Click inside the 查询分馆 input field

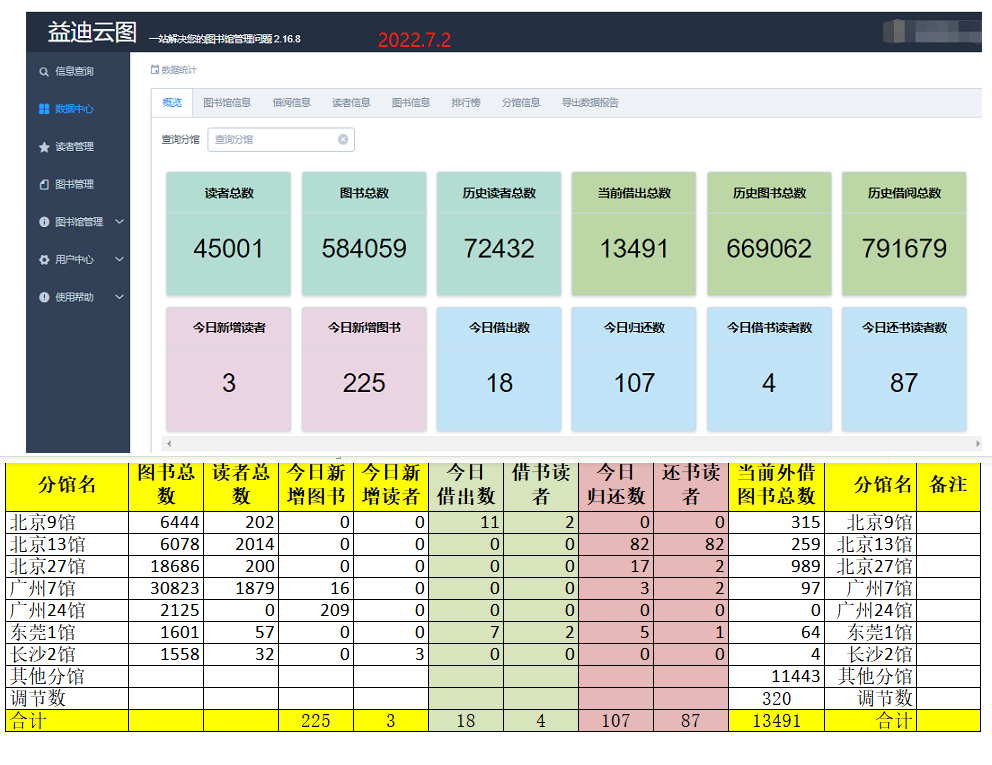272,140
